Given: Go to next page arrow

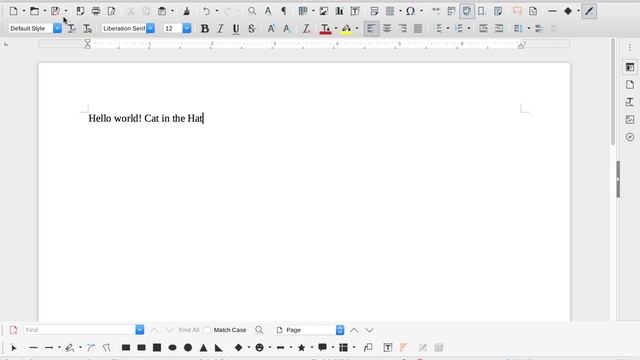Looking at the screenshot, I should tap(369, 330).
